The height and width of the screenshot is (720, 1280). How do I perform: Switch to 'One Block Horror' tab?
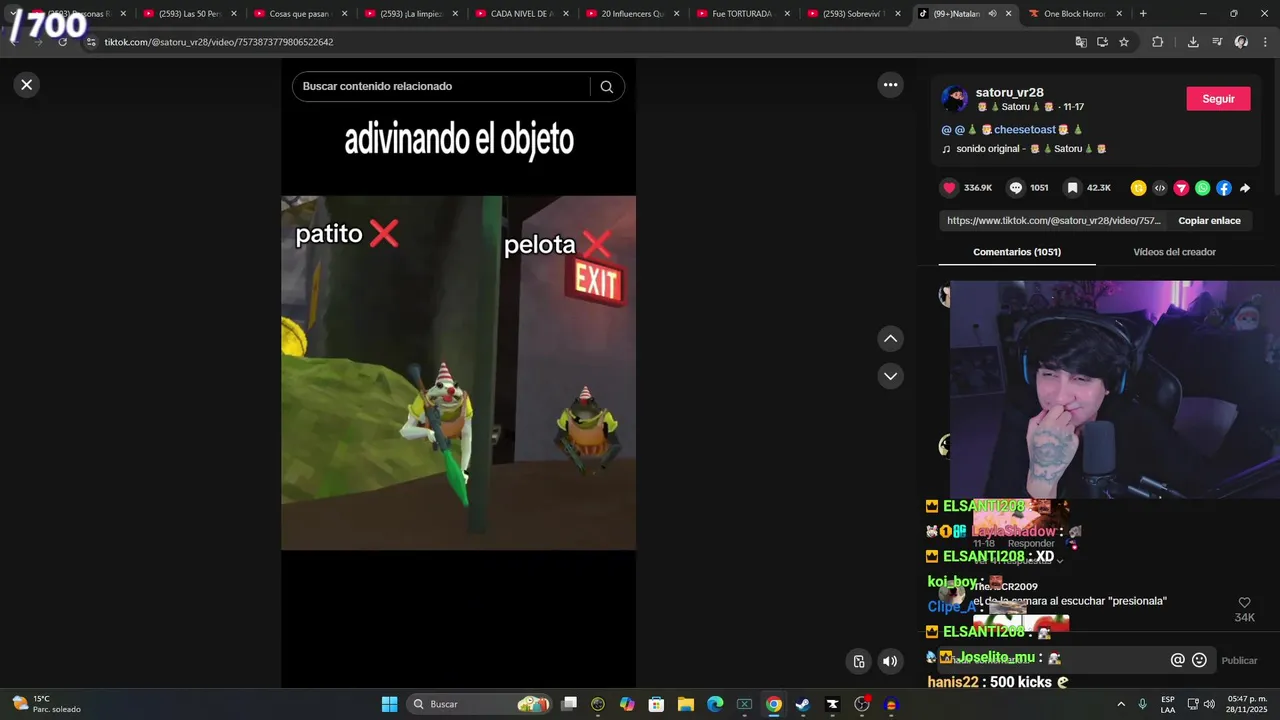click(x=1075, y=14)
